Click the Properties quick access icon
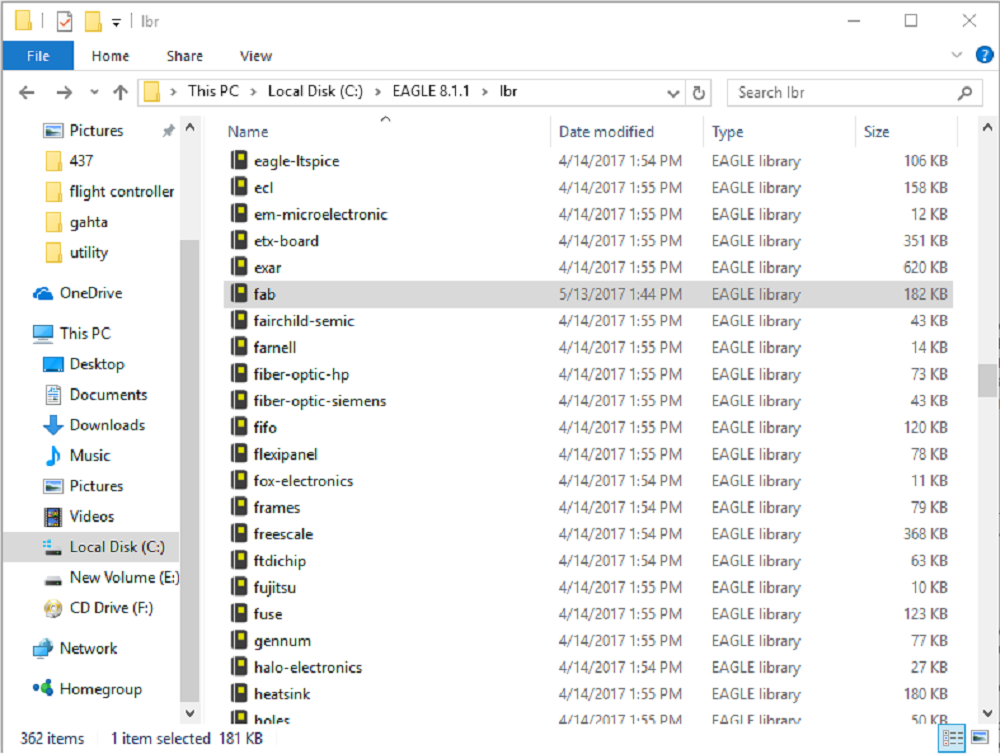 (x=64, y=22)
